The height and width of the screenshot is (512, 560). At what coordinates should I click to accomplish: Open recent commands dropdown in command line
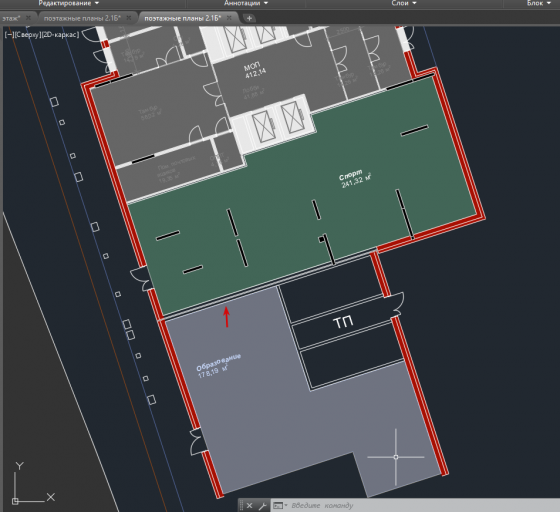280,506
